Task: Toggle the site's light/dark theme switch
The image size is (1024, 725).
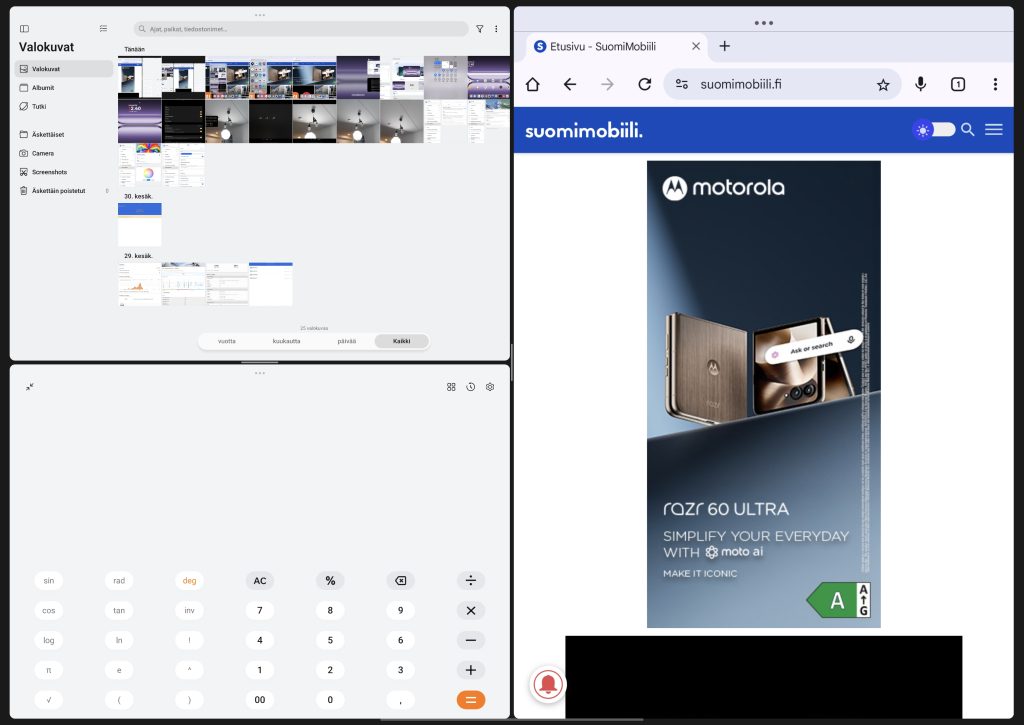Action: (934, 129)
